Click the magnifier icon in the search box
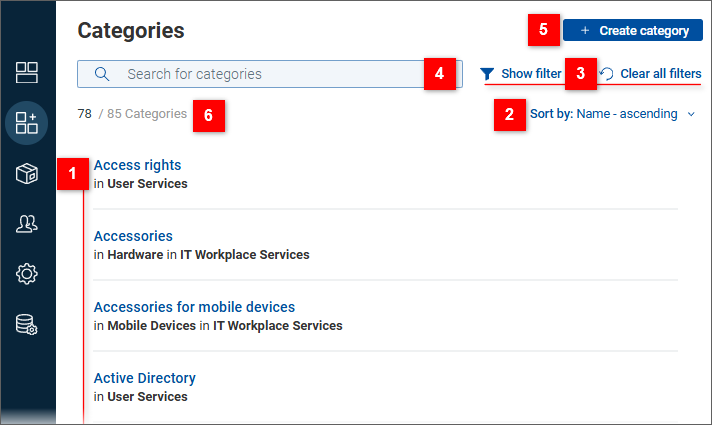Screen dimensions: 712x425 (101, 74)
